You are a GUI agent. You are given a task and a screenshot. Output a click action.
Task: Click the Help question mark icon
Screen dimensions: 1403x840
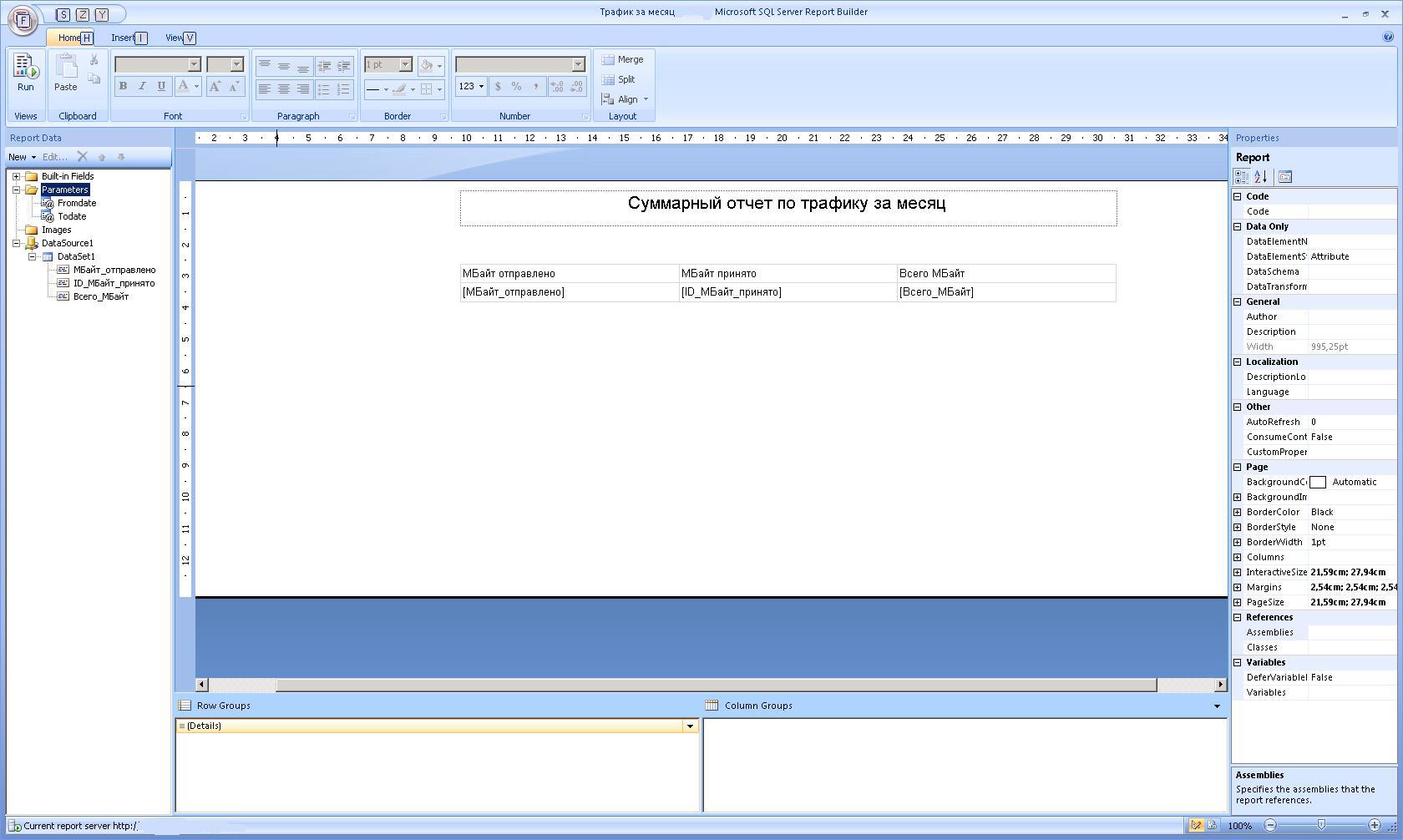(1389, 37)
